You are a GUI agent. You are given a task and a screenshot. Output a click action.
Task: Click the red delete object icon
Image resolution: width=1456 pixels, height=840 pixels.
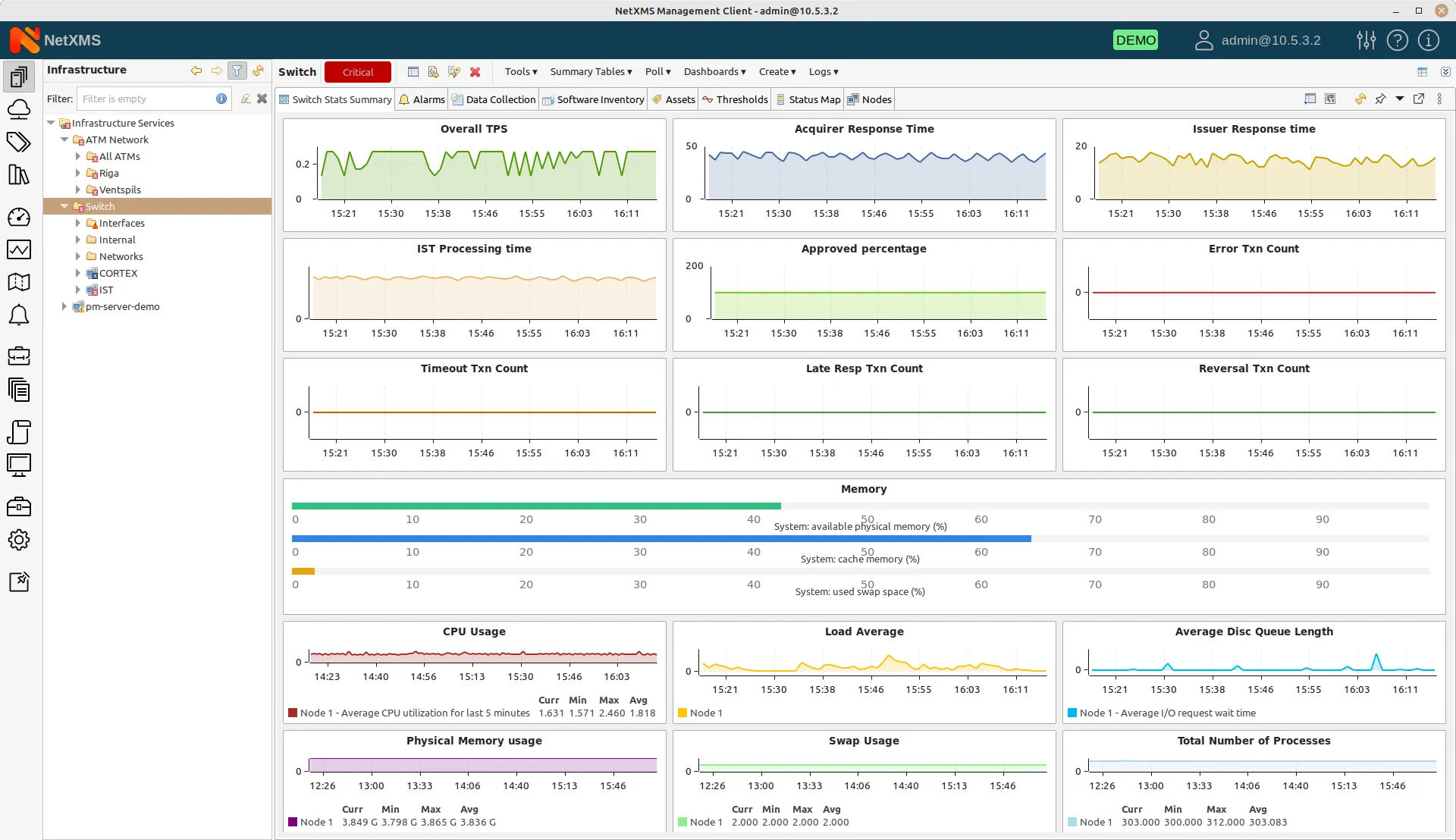(475, 71)
